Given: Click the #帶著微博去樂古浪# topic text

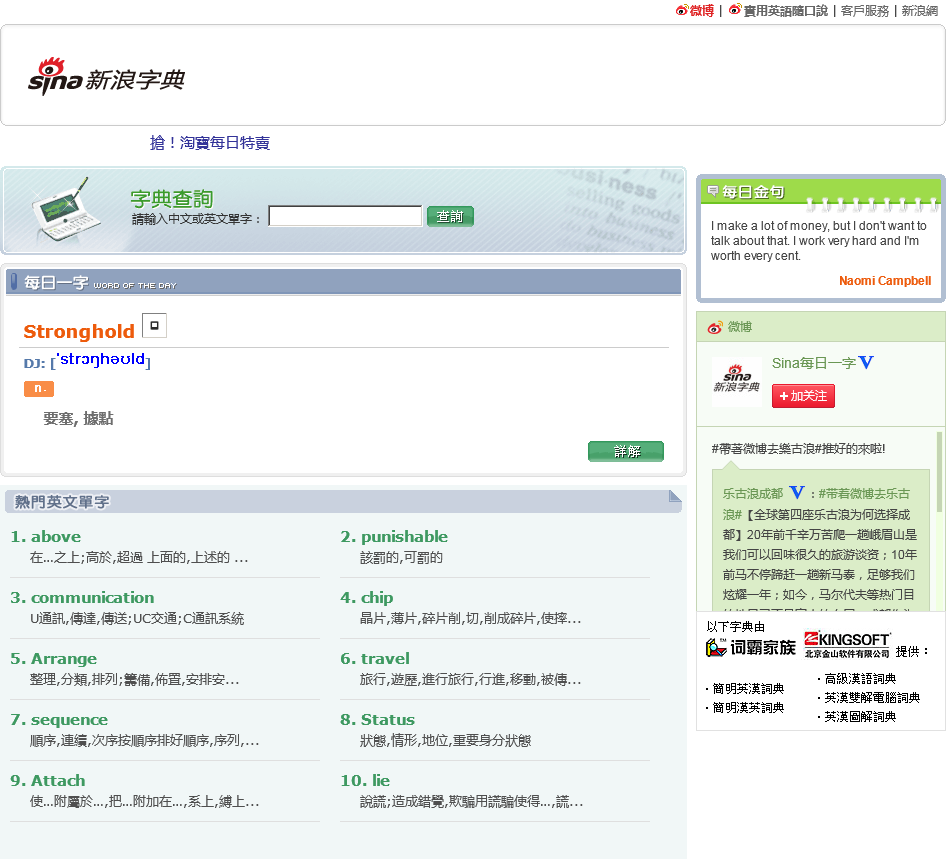Looking at the screenshot, I should 764,449.
